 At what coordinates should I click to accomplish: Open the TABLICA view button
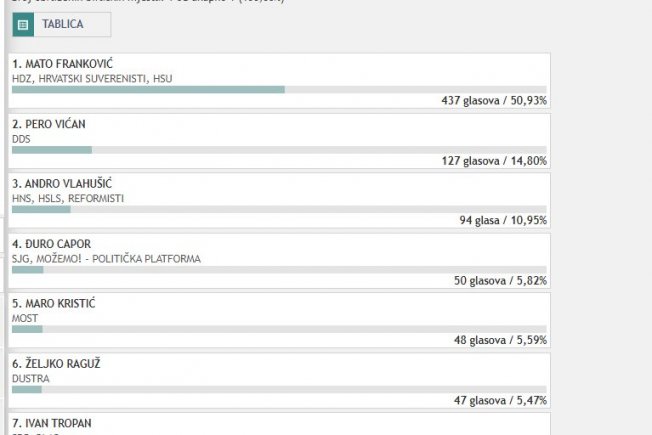point(62,25)
